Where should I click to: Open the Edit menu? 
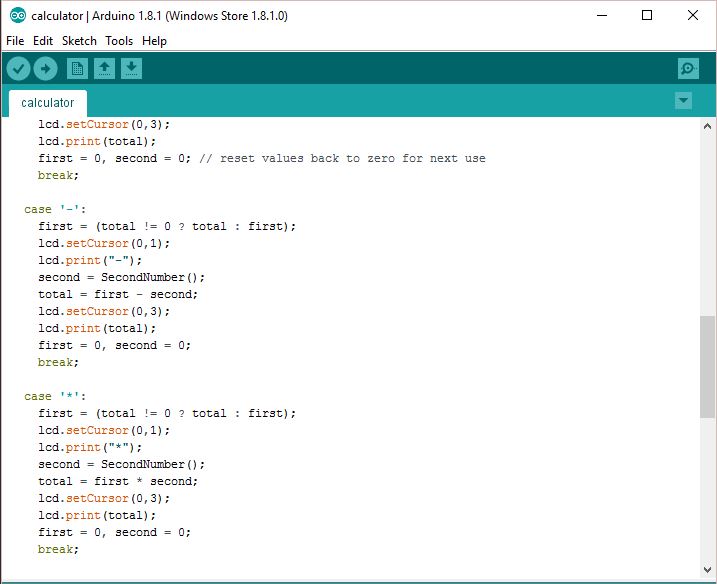pos(43,41)
